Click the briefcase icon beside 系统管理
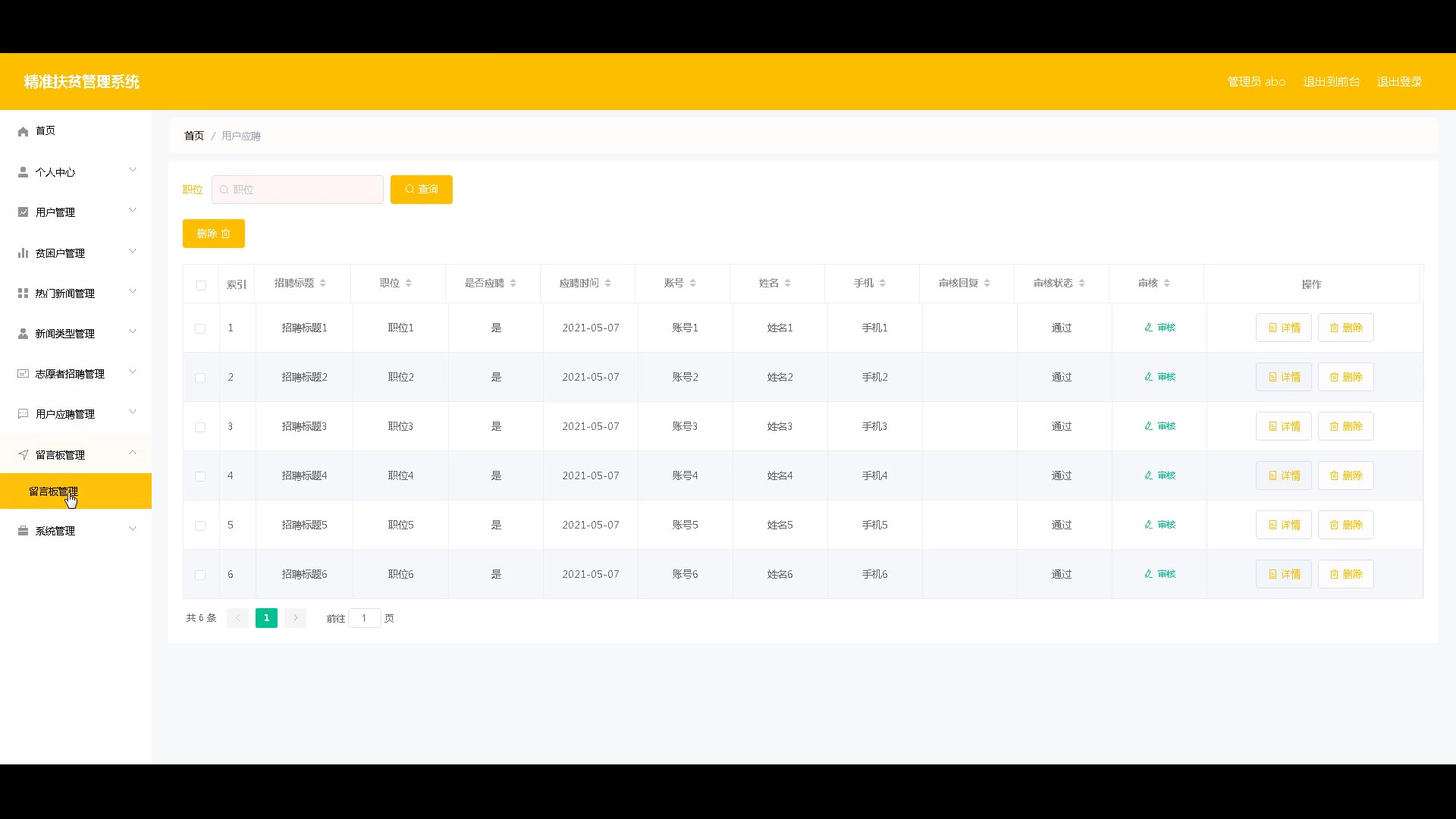This screenshot has height=819, width=1456. [x=23, y=531]
